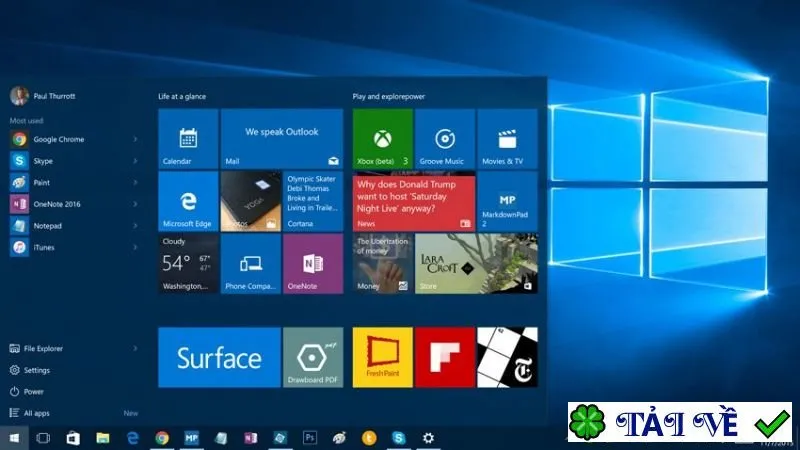This screenshot has height=450, width=800.
Task: Open Movies & TV tile
Action: 507,139
